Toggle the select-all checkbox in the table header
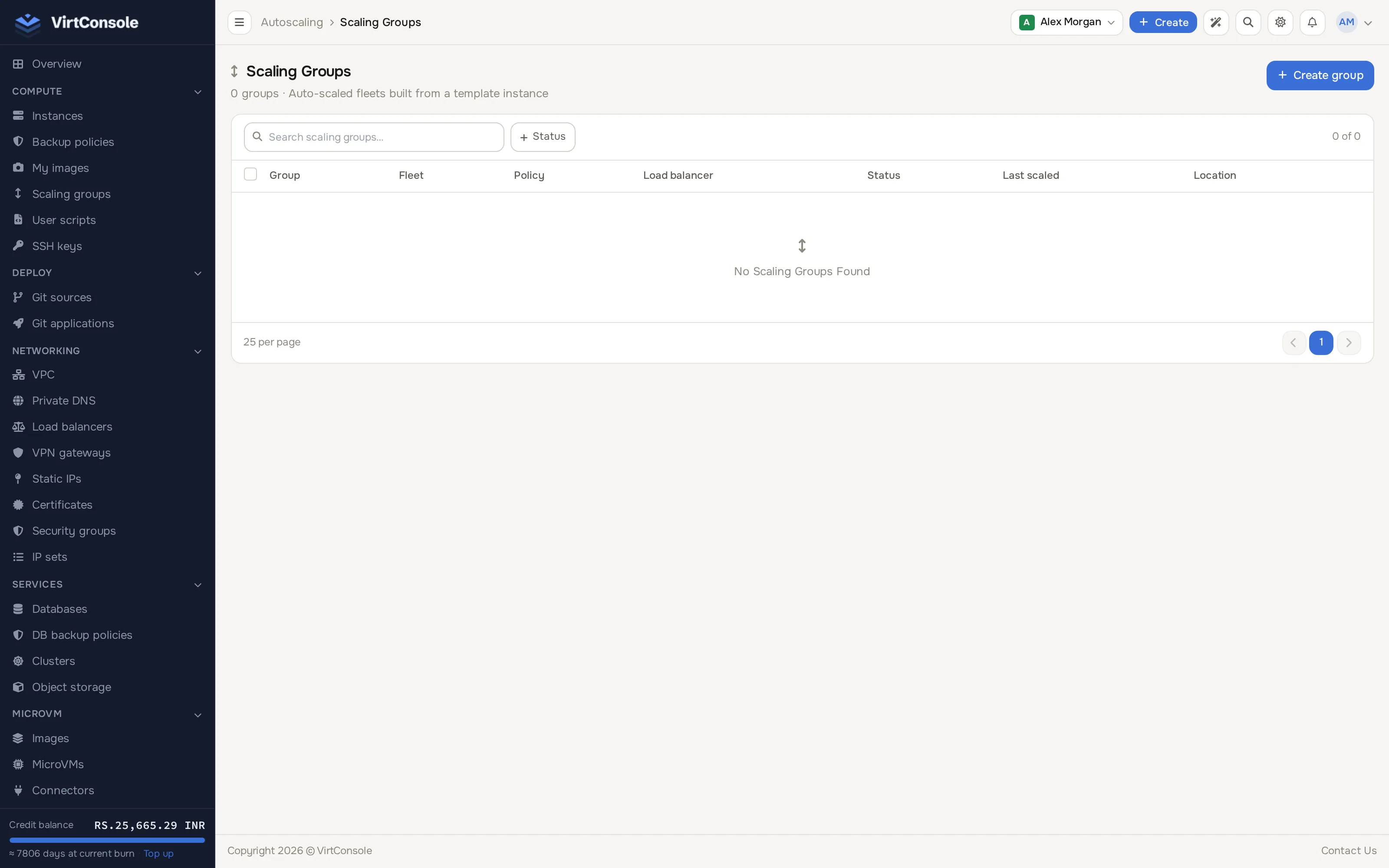The width and height of the screenshot is (1389, 868). [x=250, y=174]
